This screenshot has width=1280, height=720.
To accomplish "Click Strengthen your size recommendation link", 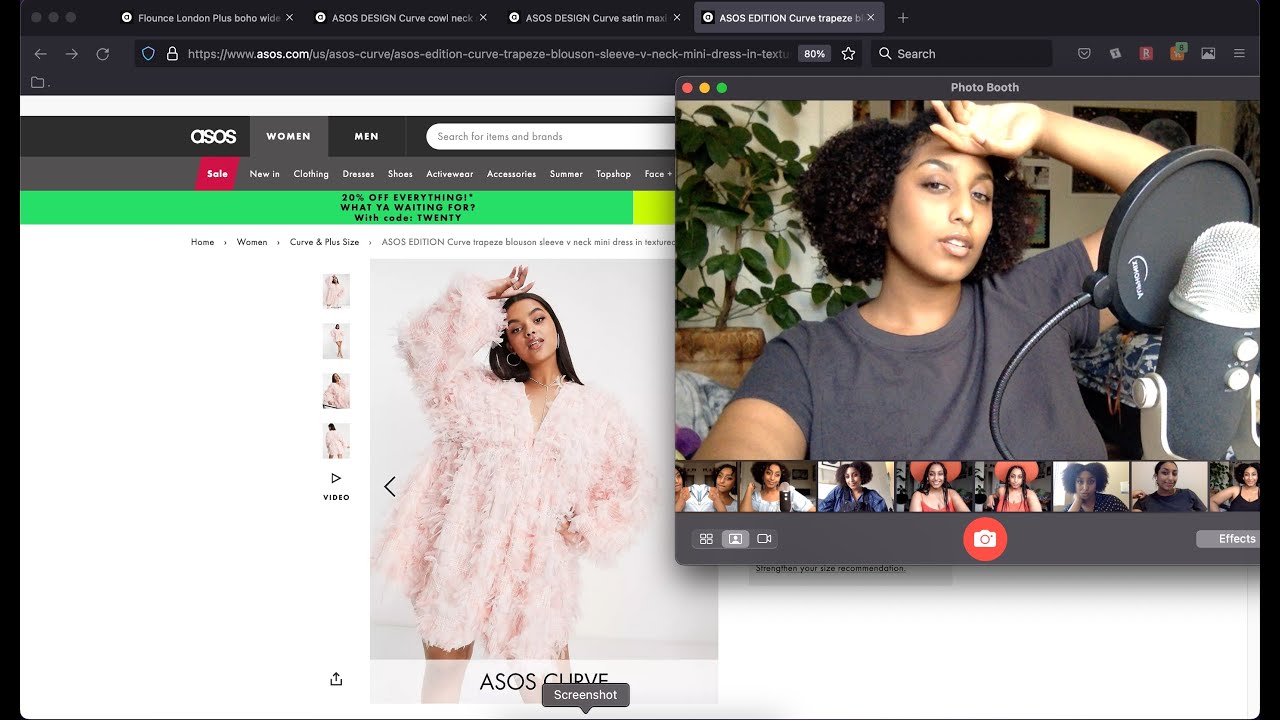I will point(830,569).
